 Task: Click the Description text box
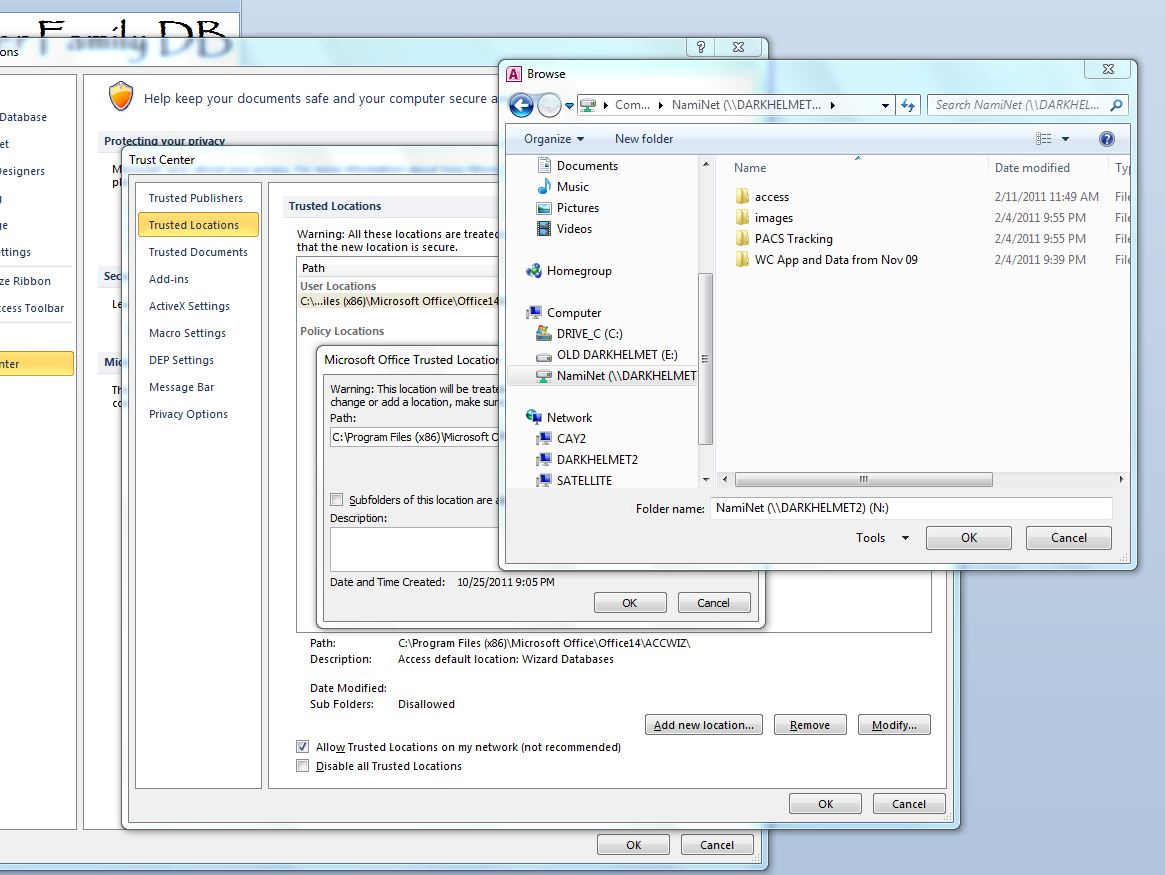[415, 549]
